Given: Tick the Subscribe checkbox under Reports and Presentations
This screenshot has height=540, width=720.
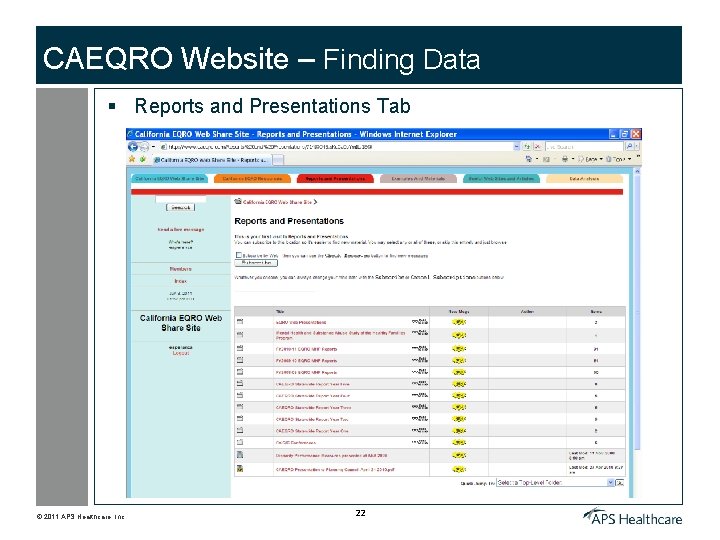Looking at the screenshot, I should (238, 255).
